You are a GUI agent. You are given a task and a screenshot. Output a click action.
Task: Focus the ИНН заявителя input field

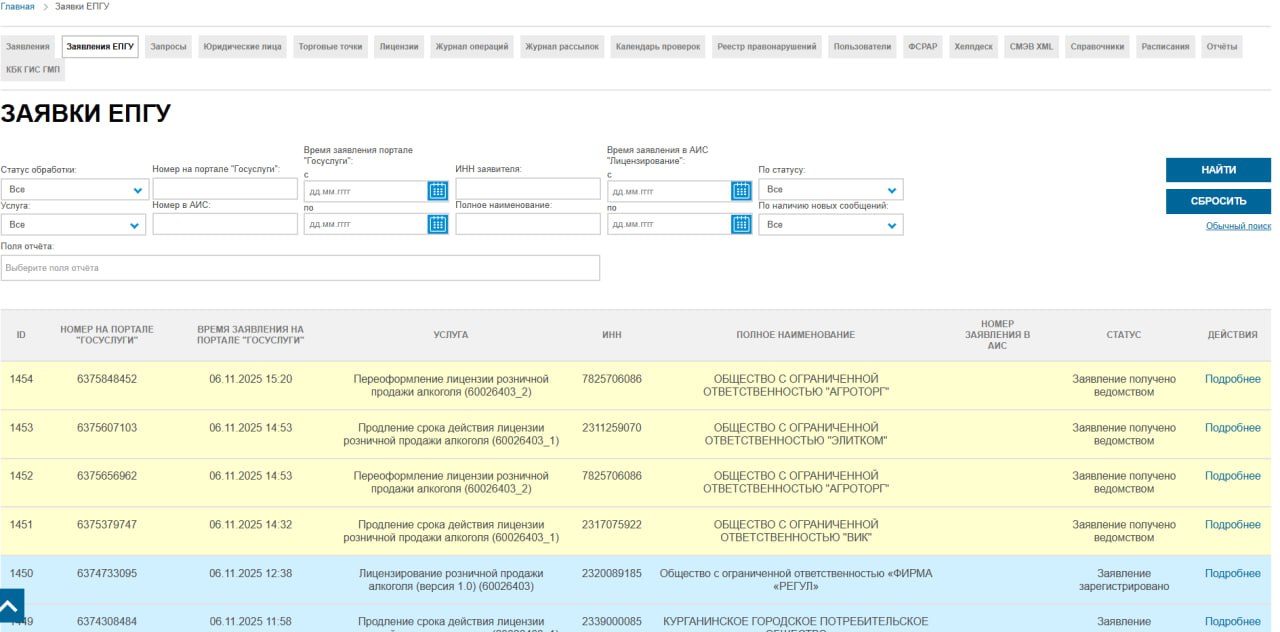point(527,189)
